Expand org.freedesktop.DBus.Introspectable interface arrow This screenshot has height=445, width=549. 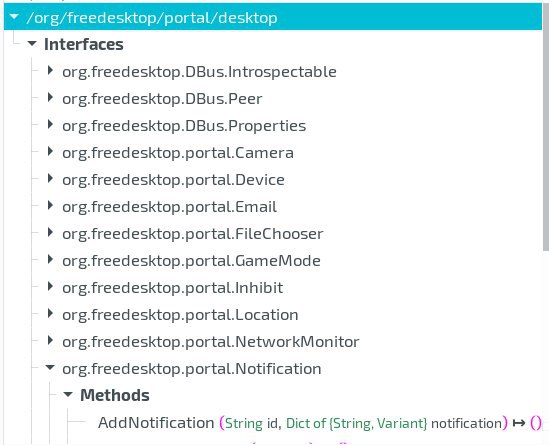coord(50,70)
